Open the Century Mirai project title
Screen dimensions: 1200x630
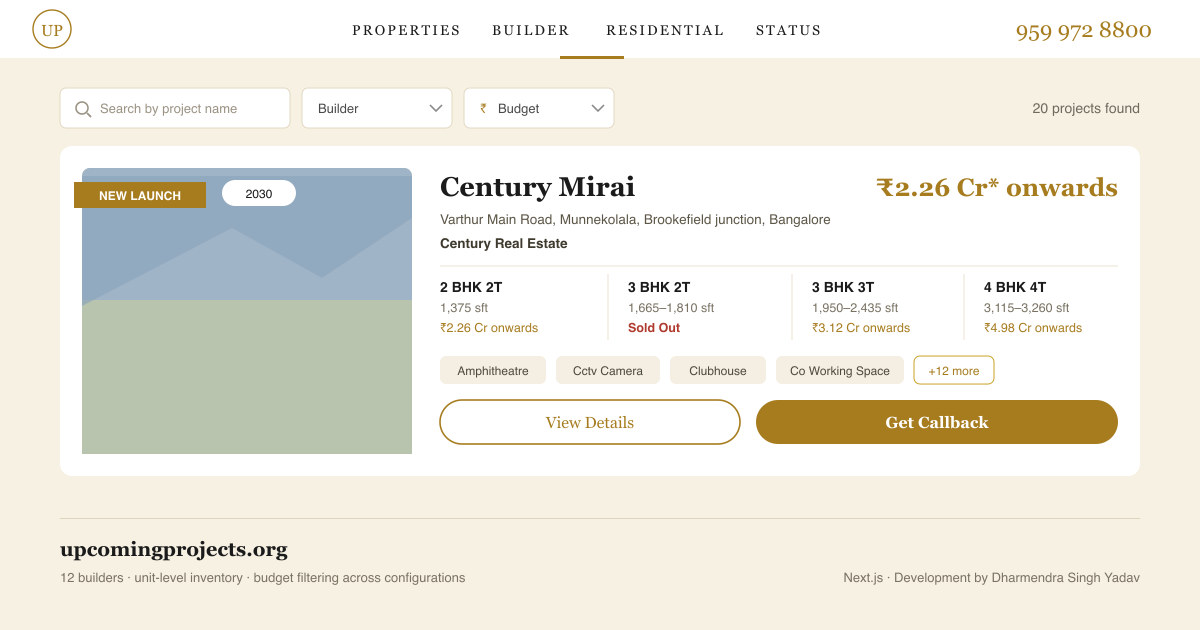537,187
